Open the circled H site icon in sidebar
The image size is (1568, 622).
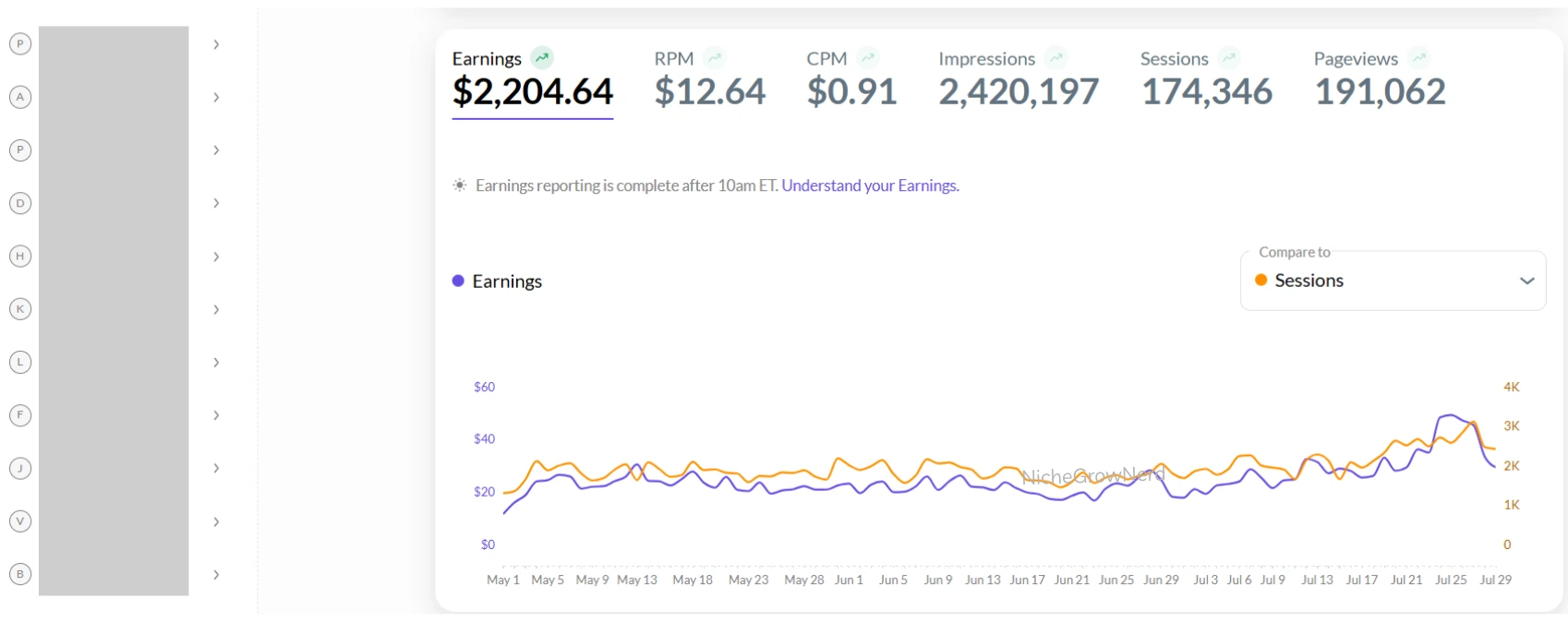tap(20, 257)
